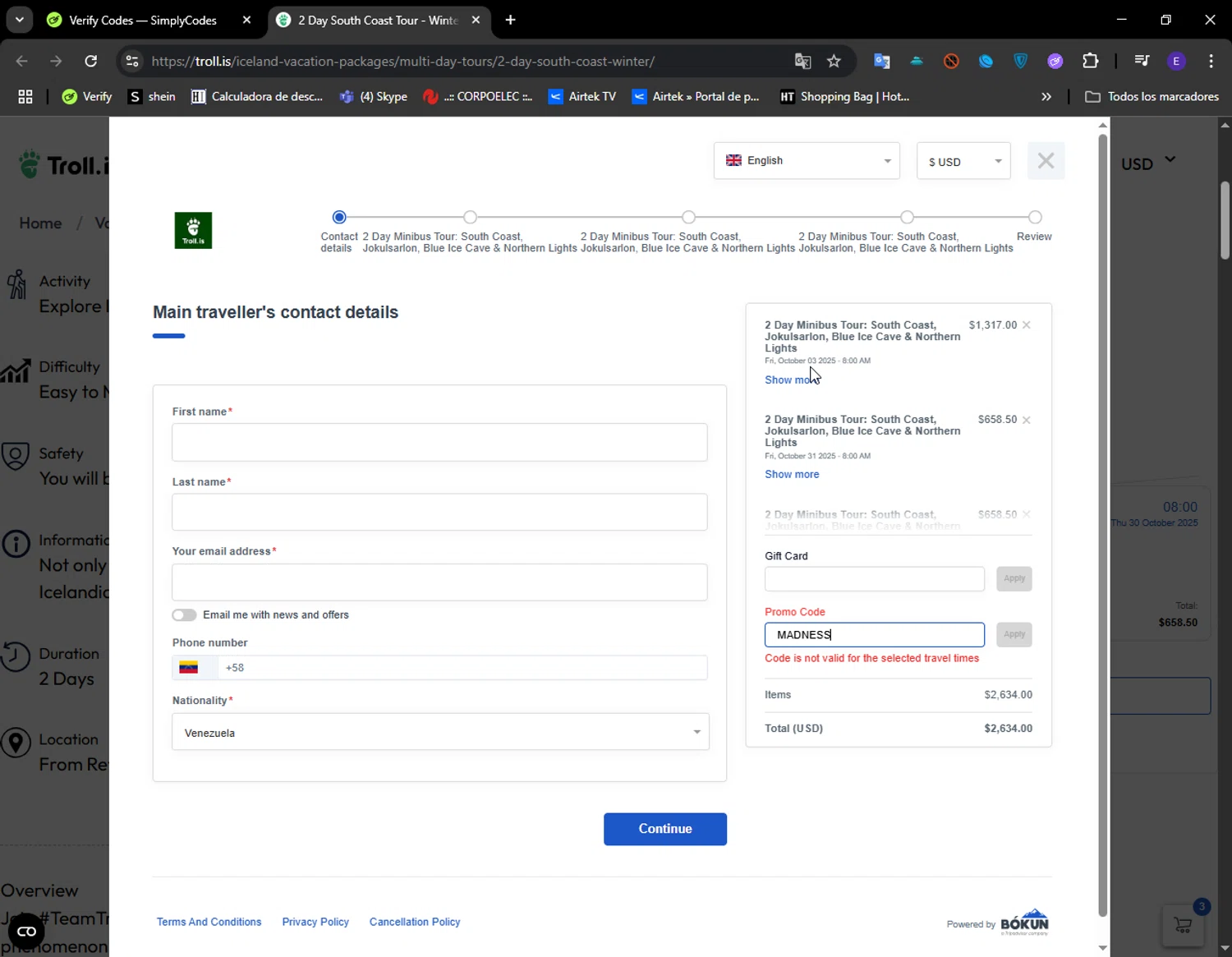Open the Calculadora de desc bookmark
The height and width of the screenshot is (957, 1232).
257,97
